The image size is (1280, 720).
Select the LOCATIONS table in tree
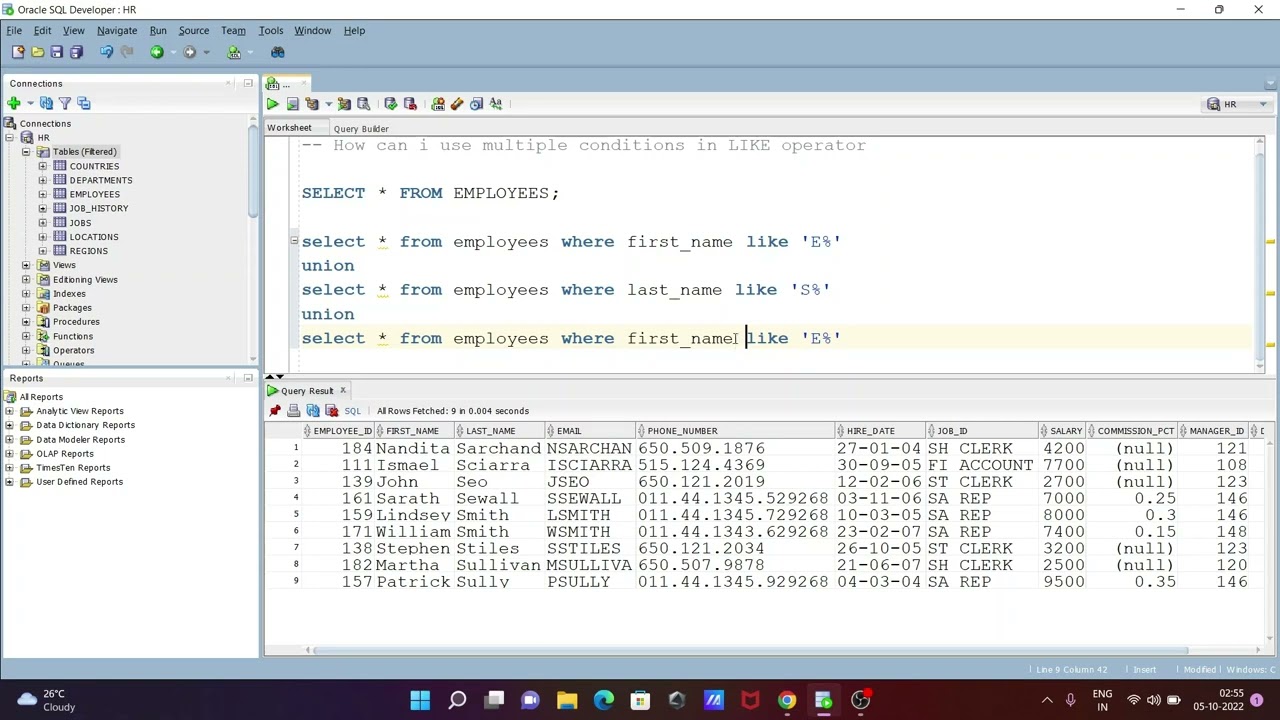(x=94, y=237)
